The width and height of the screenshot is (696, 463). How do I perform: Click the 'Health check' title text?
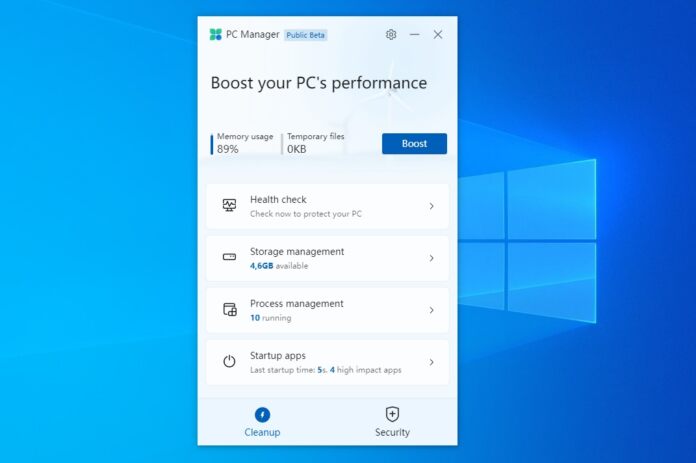(x=278, y=200)
